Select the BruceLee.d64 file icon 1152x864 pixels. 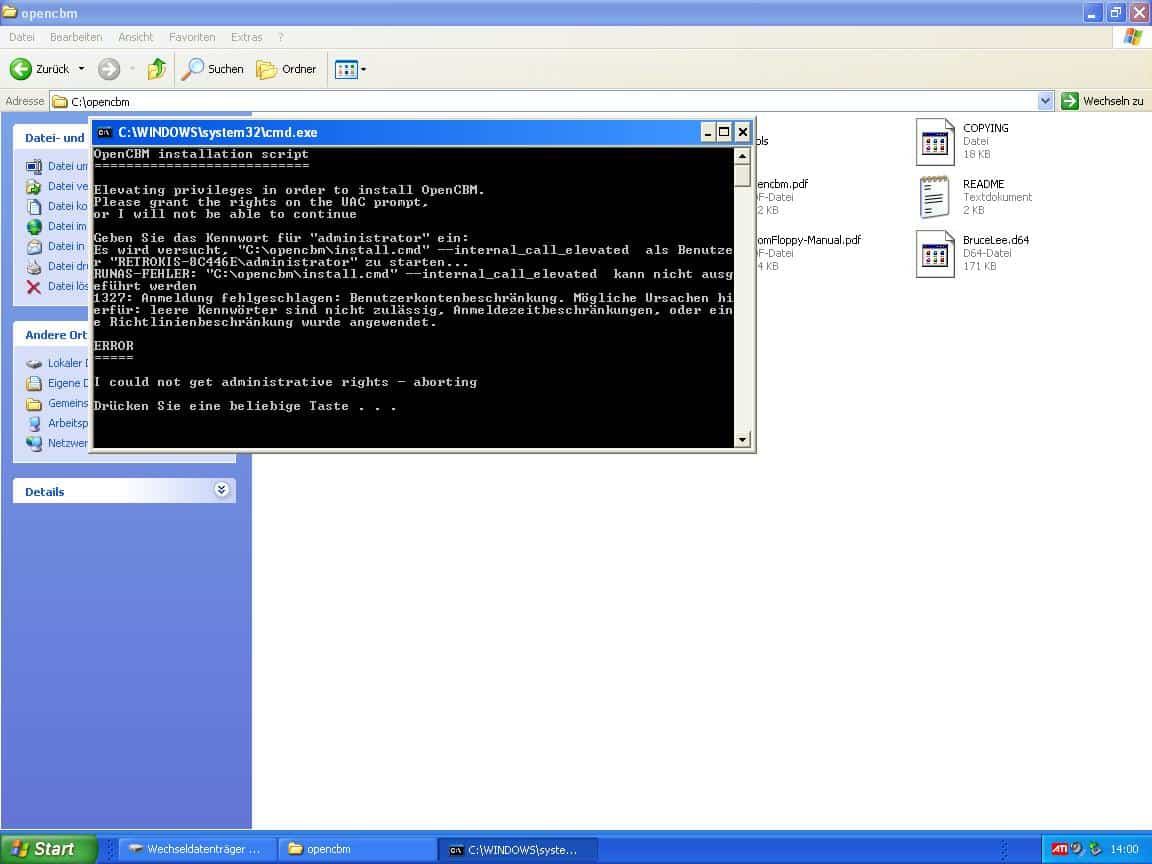935,253
